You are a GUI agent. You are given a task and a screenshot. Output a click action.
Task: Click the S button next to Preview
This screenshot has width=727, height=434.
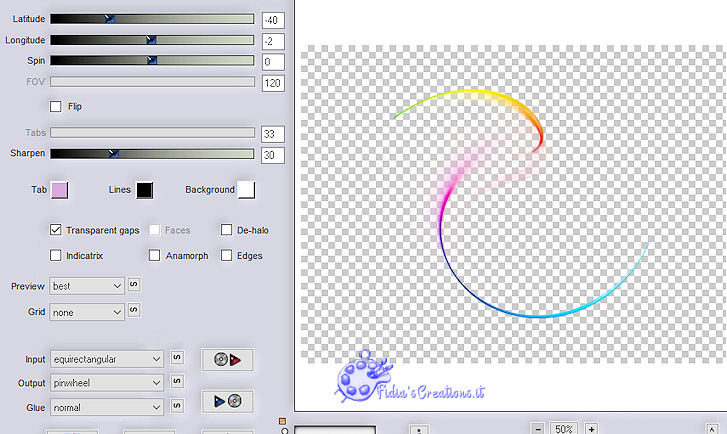click(x=133, y=285)
